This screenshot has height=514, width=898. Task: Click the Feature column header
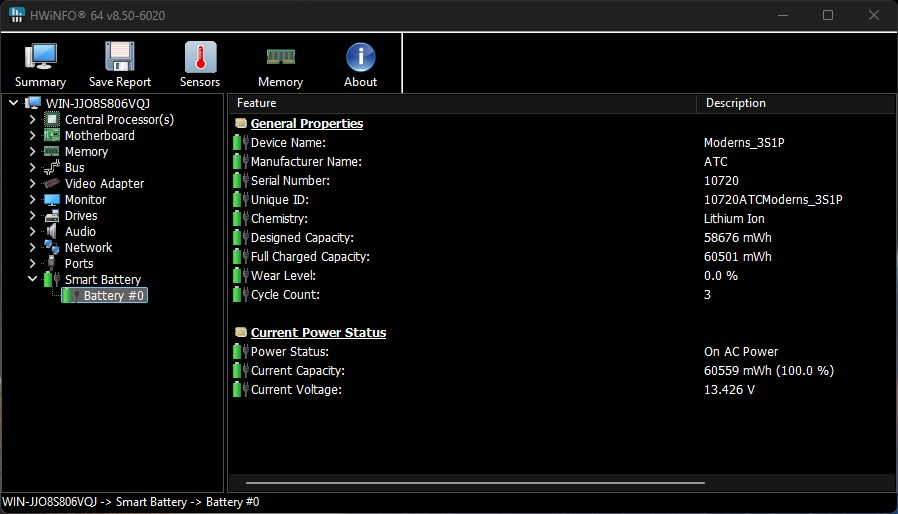tap(462, 103)
